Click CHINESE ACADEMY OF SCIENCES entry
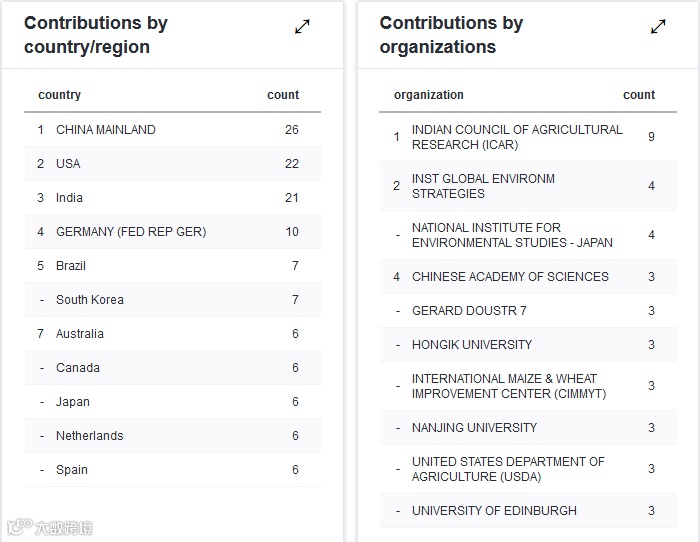This screenshot has height=542, width=700. 510,277
